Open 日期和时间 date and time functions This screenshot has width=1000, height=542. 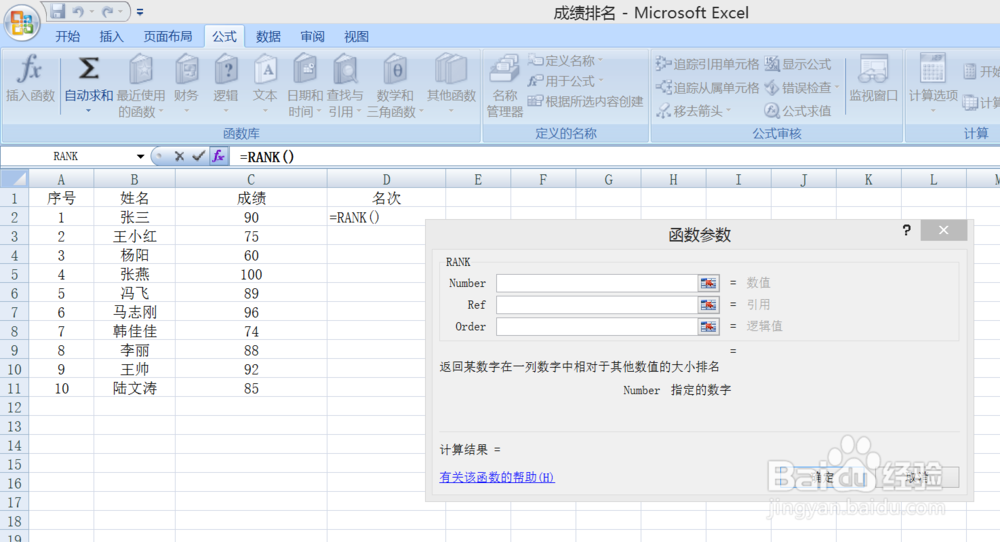305,86
